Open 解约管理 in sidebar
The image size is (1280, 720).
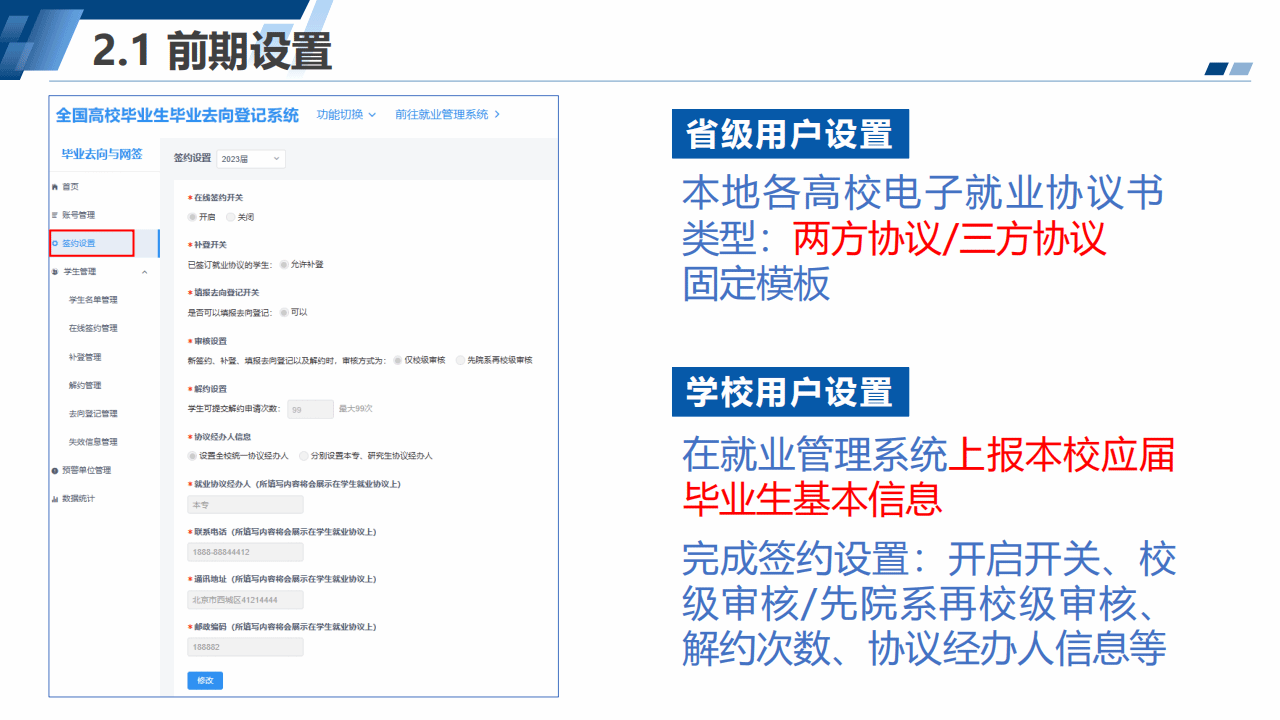point(85,385)
